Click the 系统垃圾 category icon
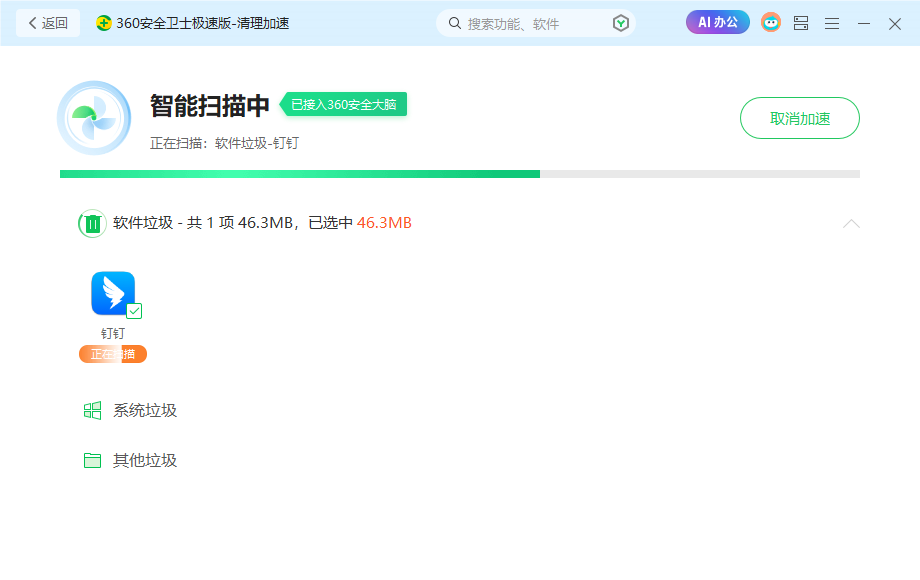The width and height of the screenshot is (920, 580). click(x=93, y=410)
